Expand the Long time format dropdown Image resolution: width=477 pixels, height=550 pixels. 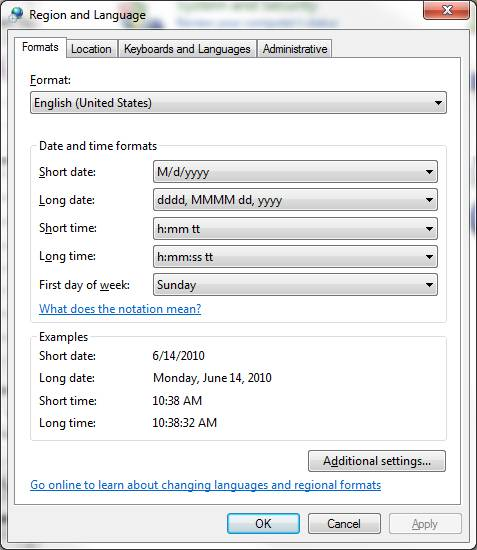[x=295, y=257]
